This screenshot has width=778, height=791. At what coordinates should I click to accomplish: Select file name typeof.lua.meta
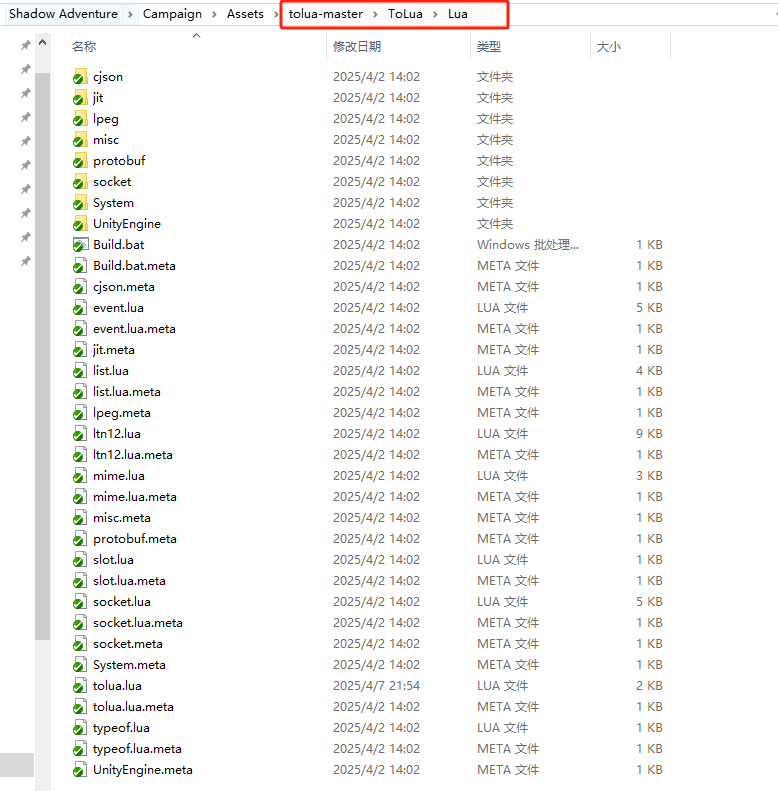click(x=137, y=749)
